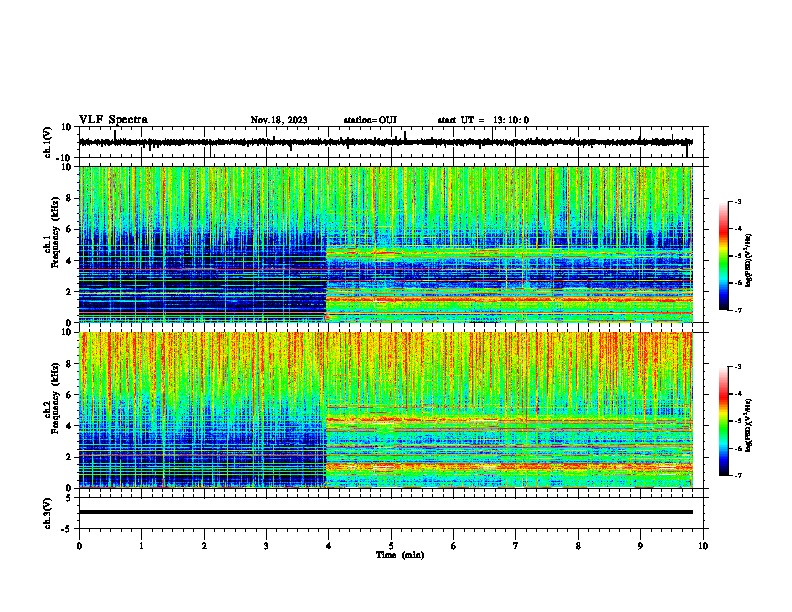Image resolution: width=792 pixels, height=612 pixels.
Task: Click the "start UT = 13:10:0" text
Action: click(x=483, y=120)
